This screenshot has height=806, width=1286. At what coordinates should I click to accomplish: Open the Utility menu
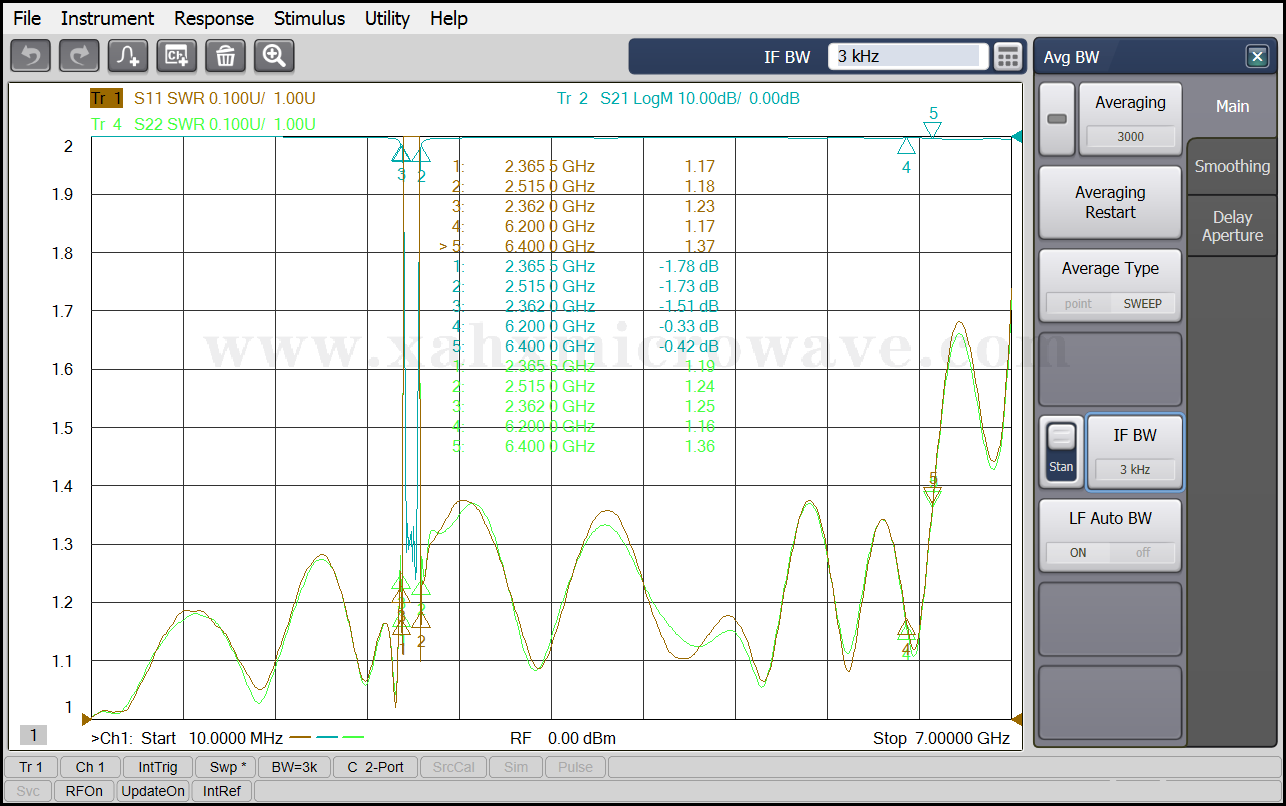point(387,18)
